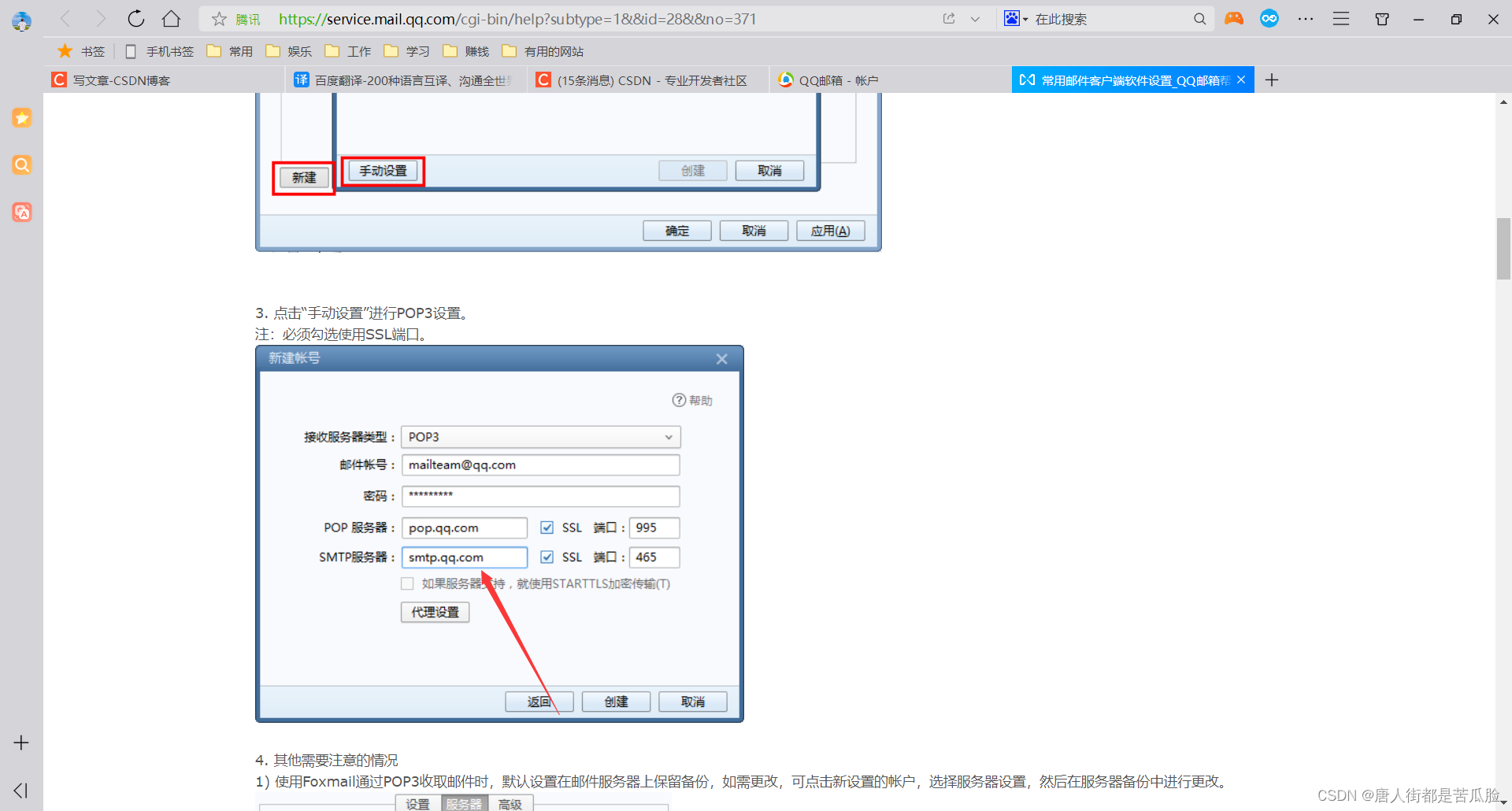Screen dimensions: 1512x811
Task: Open the POP3 server type dropdown
Action: (x=541, y=437)
